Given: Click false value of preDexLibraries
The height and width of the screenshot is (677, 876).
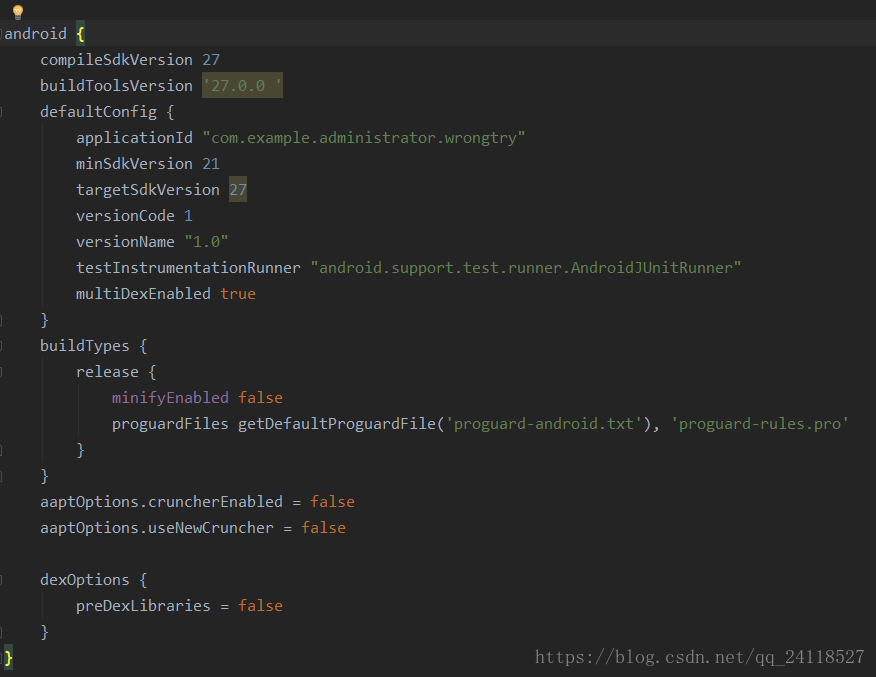Looking at the screenshot, I should pyautogui.click(x=260, y=606).
